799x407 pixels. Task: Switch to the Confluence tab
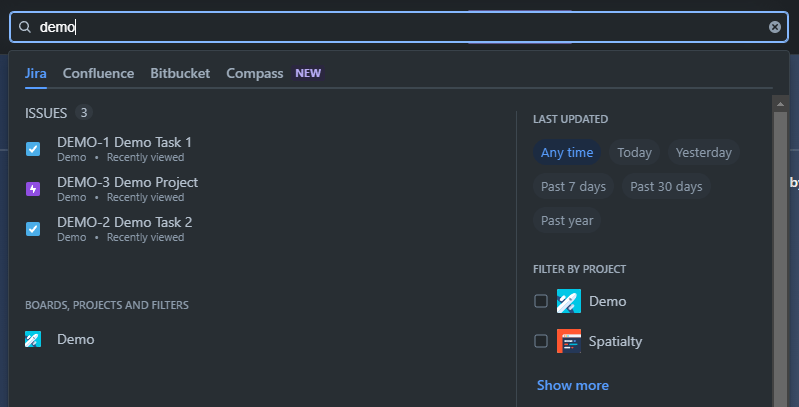(x=98, y=73)
